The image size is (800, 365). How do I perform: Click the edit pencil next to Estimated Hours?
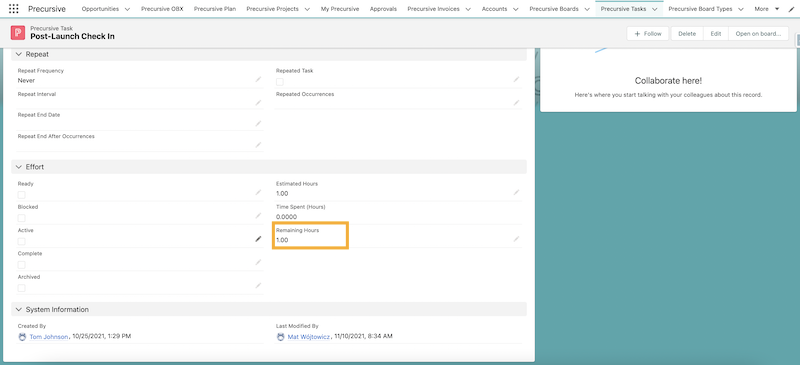click(516, 192)
